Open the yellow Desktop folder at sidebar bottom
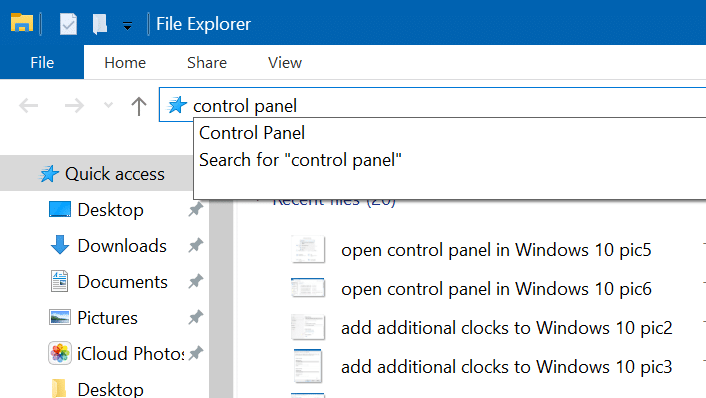Viewport: 706px width, 398px height. pyautogui.click(x=110, y=389)
